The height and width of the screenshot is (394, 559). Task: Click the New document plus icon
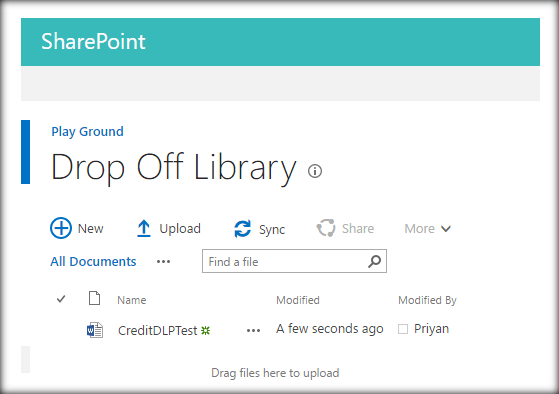click(61, 228)
